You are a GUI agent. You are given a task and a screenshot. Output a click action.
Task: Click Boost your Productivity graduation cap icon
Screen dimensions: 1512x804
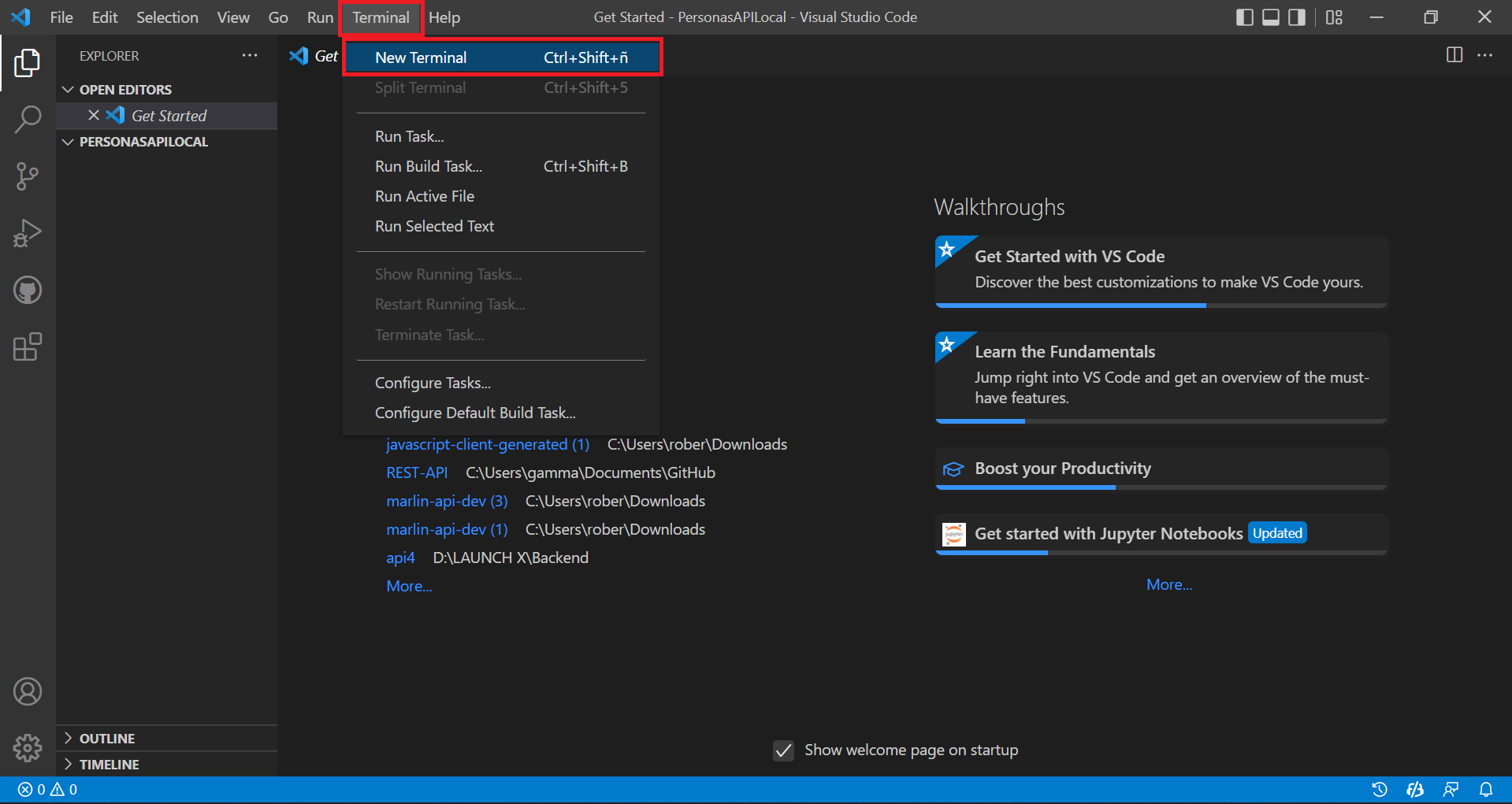click(x=953, y=469)
